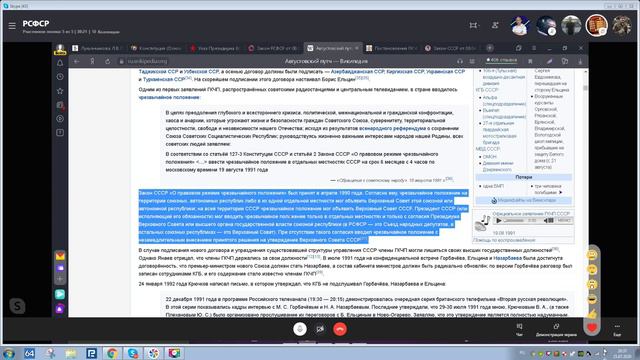Viewport: 640px width, 360px height.
Task: Select the highlighted participant avatar with ring
Action: [x=596, y=26]
